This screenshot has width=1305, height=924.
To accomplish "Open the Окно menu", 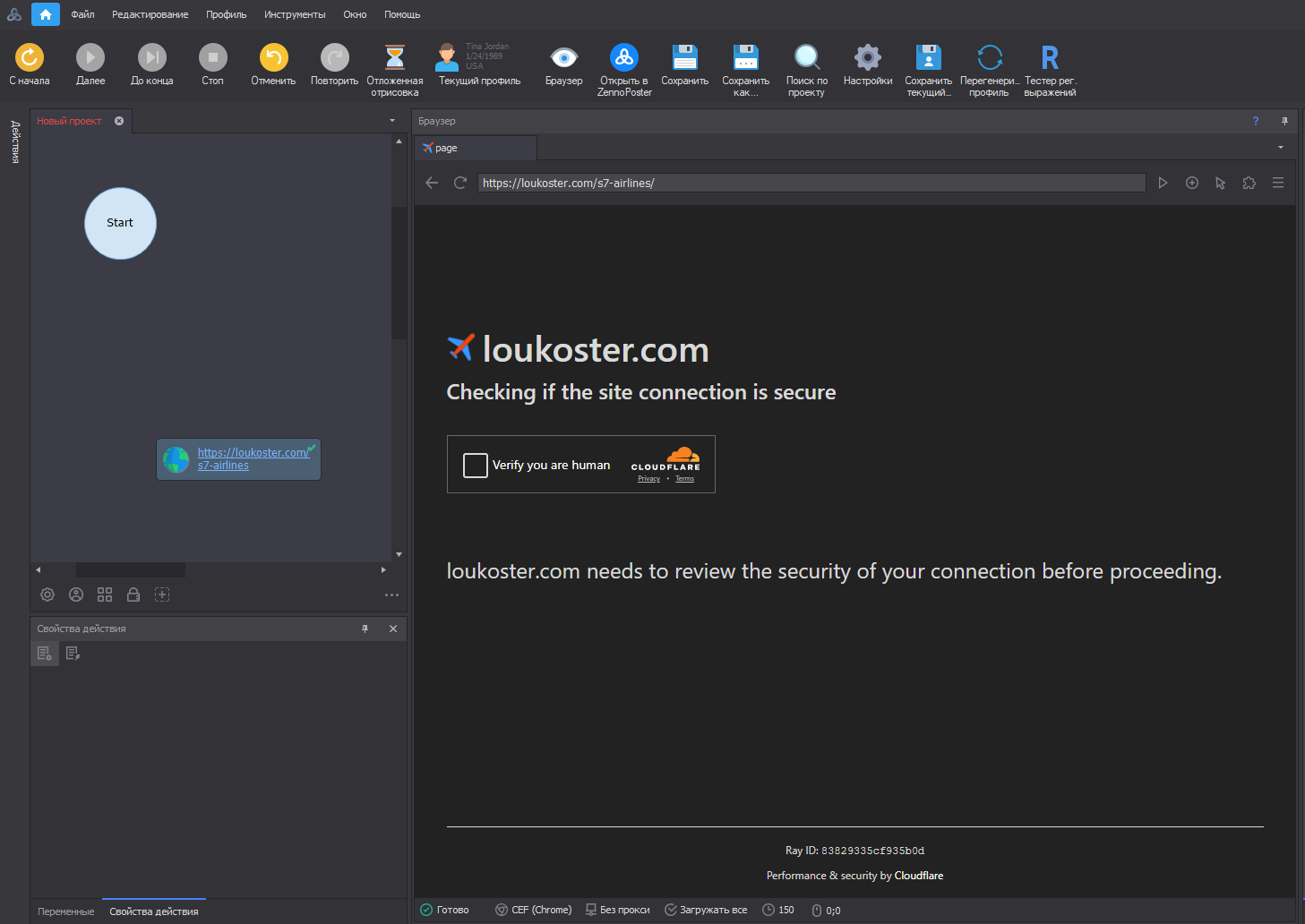I will tap(355, 14).
